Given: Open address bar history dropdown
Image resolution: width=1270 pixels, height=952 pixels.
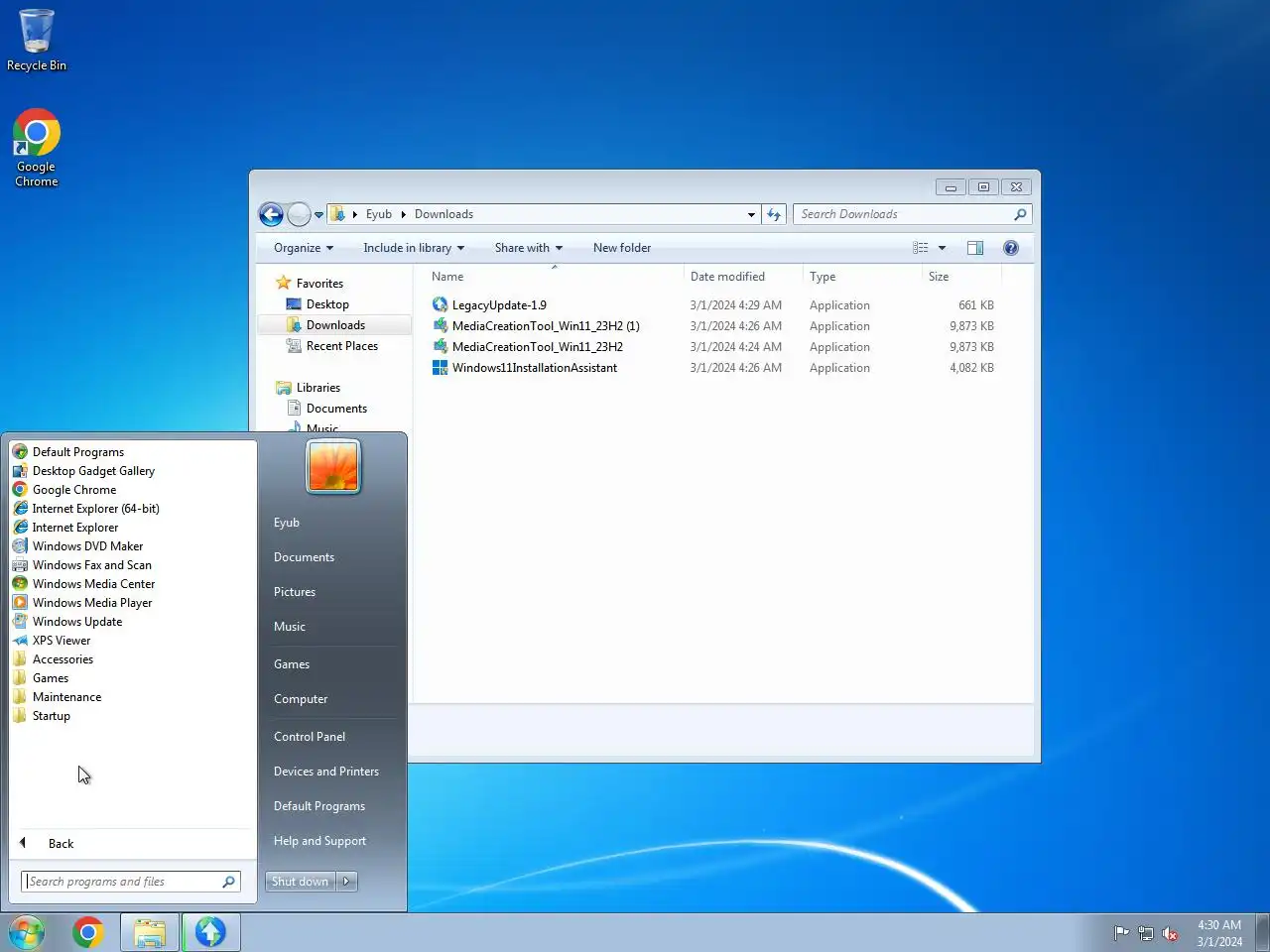Looking at the screenshot, I should (x=751, y=214).
